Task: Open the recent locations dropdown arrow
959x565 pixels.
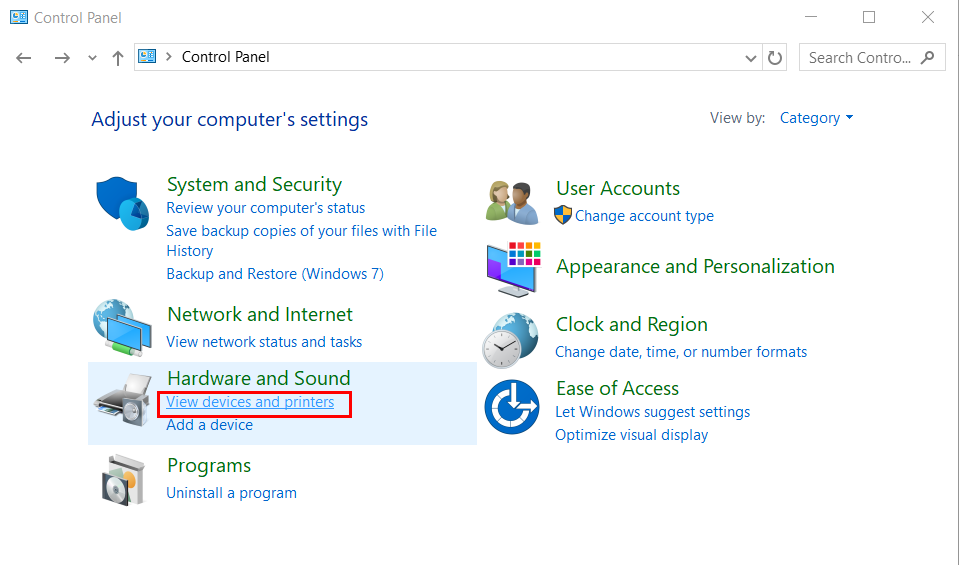Action: [92, 58]
